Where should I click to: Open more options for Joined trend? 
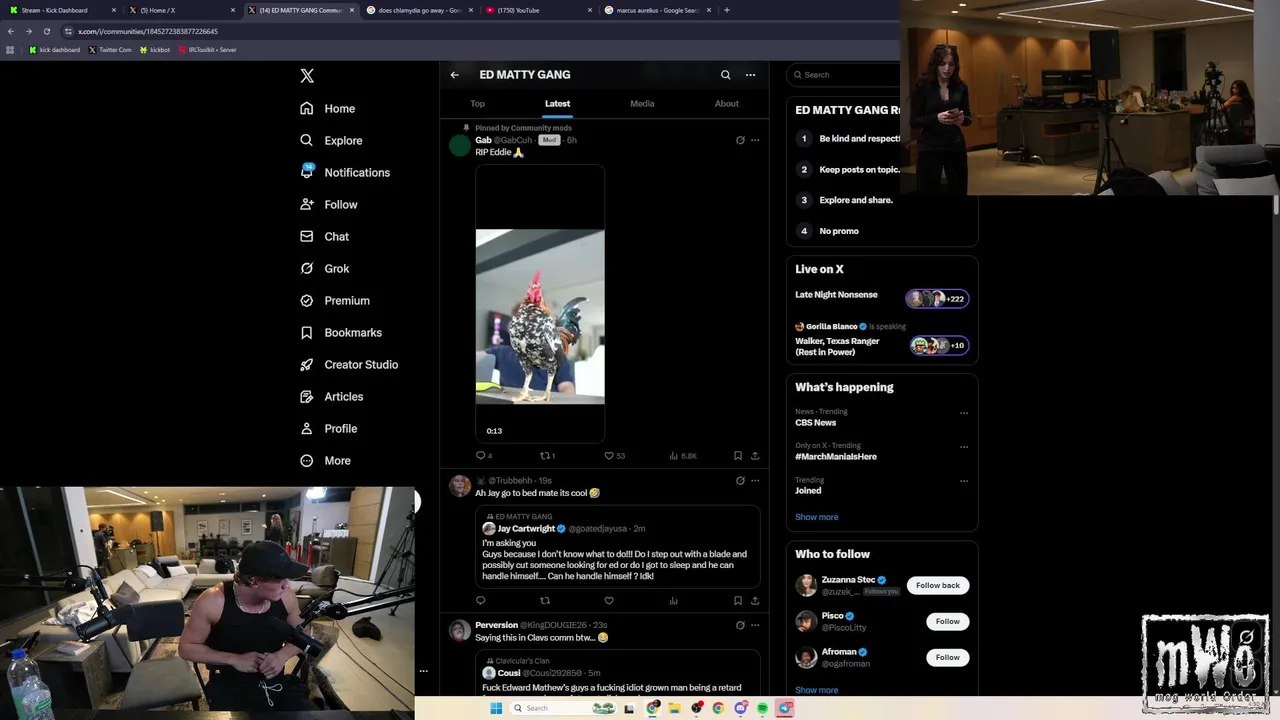pos(964,481)
